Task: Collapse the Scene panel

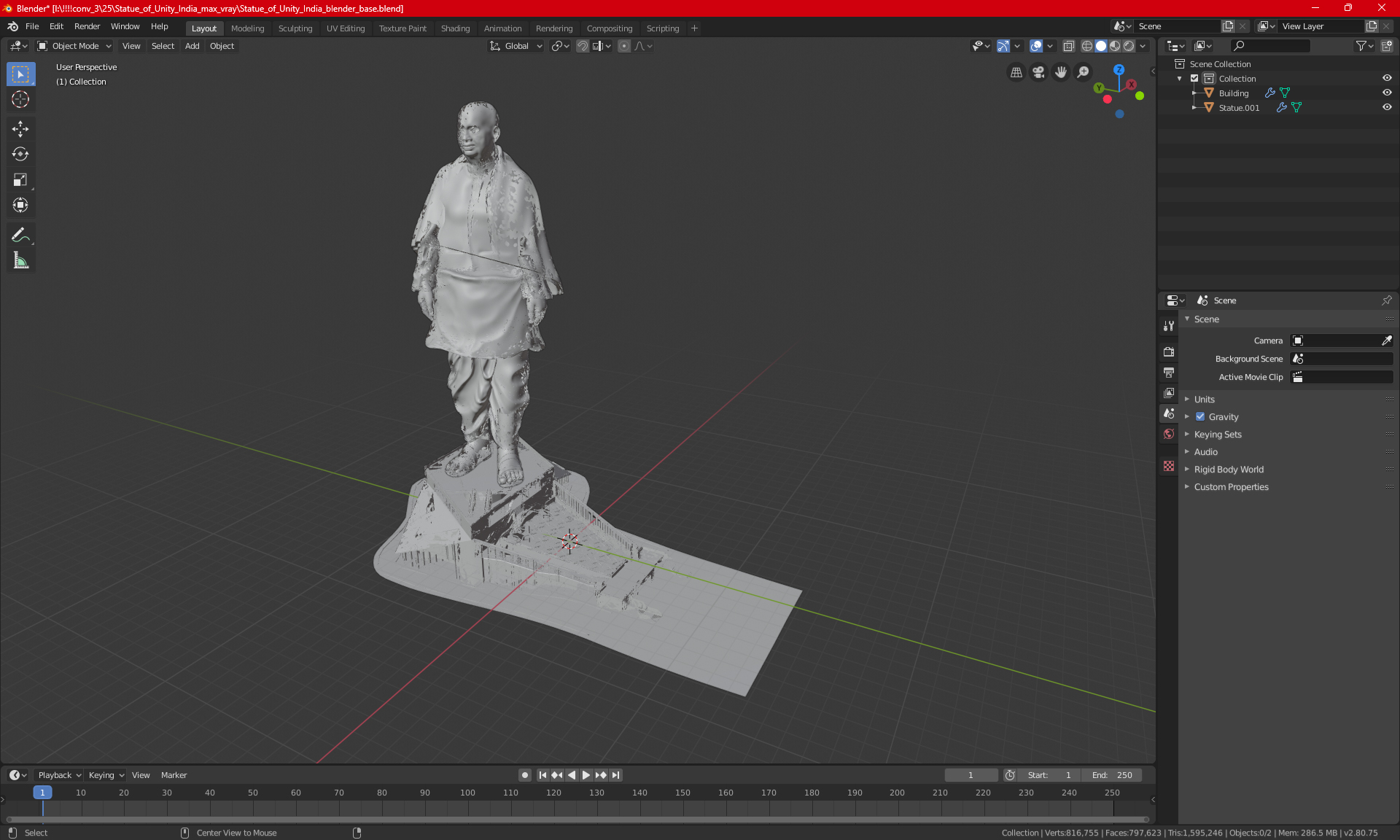Action: (x=1206, y=319)
